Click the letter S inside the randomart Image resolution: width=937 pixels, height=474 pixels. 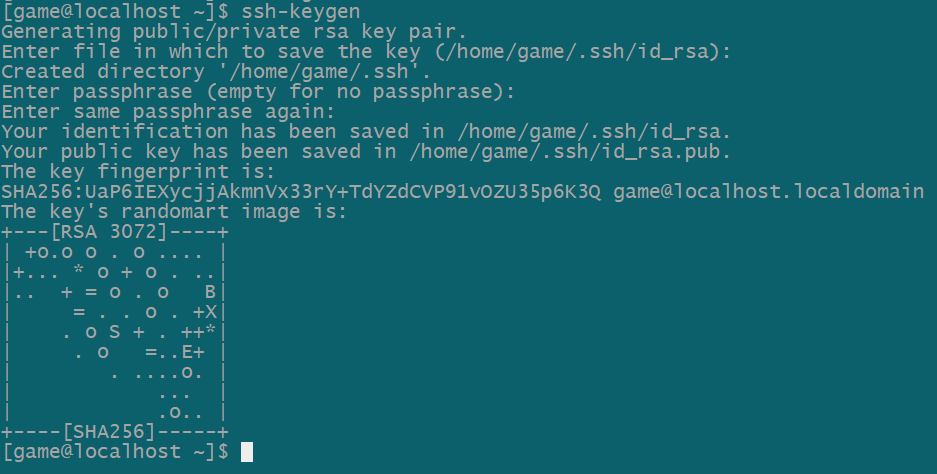tap(114, 332)
